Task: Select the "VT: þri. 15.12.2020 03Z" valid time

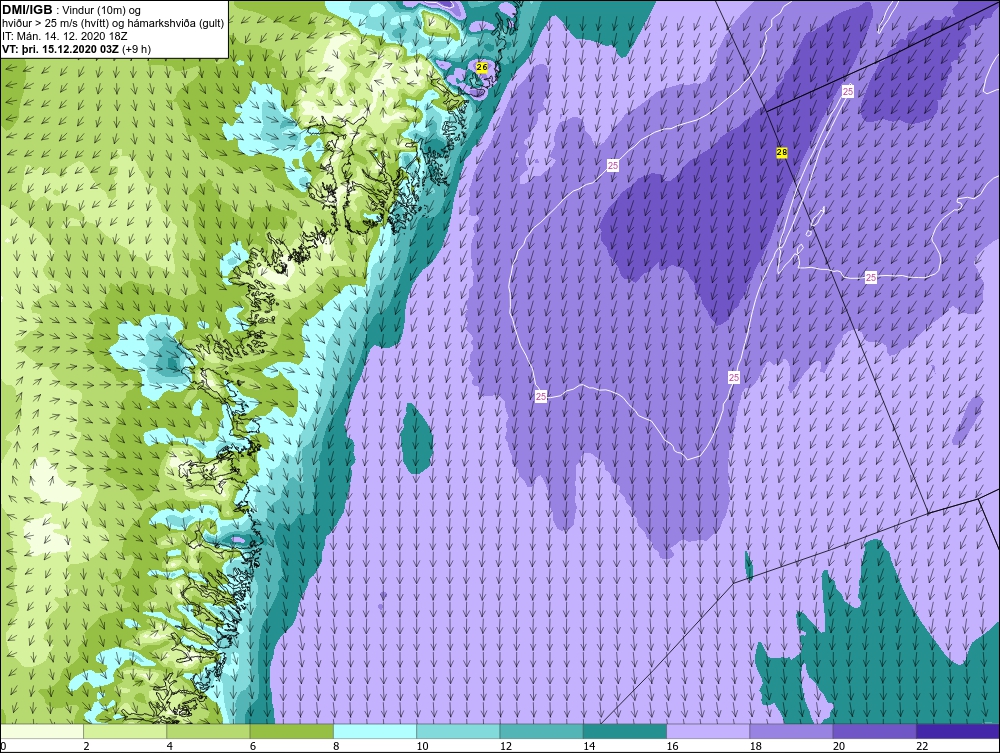Action: 60,48
